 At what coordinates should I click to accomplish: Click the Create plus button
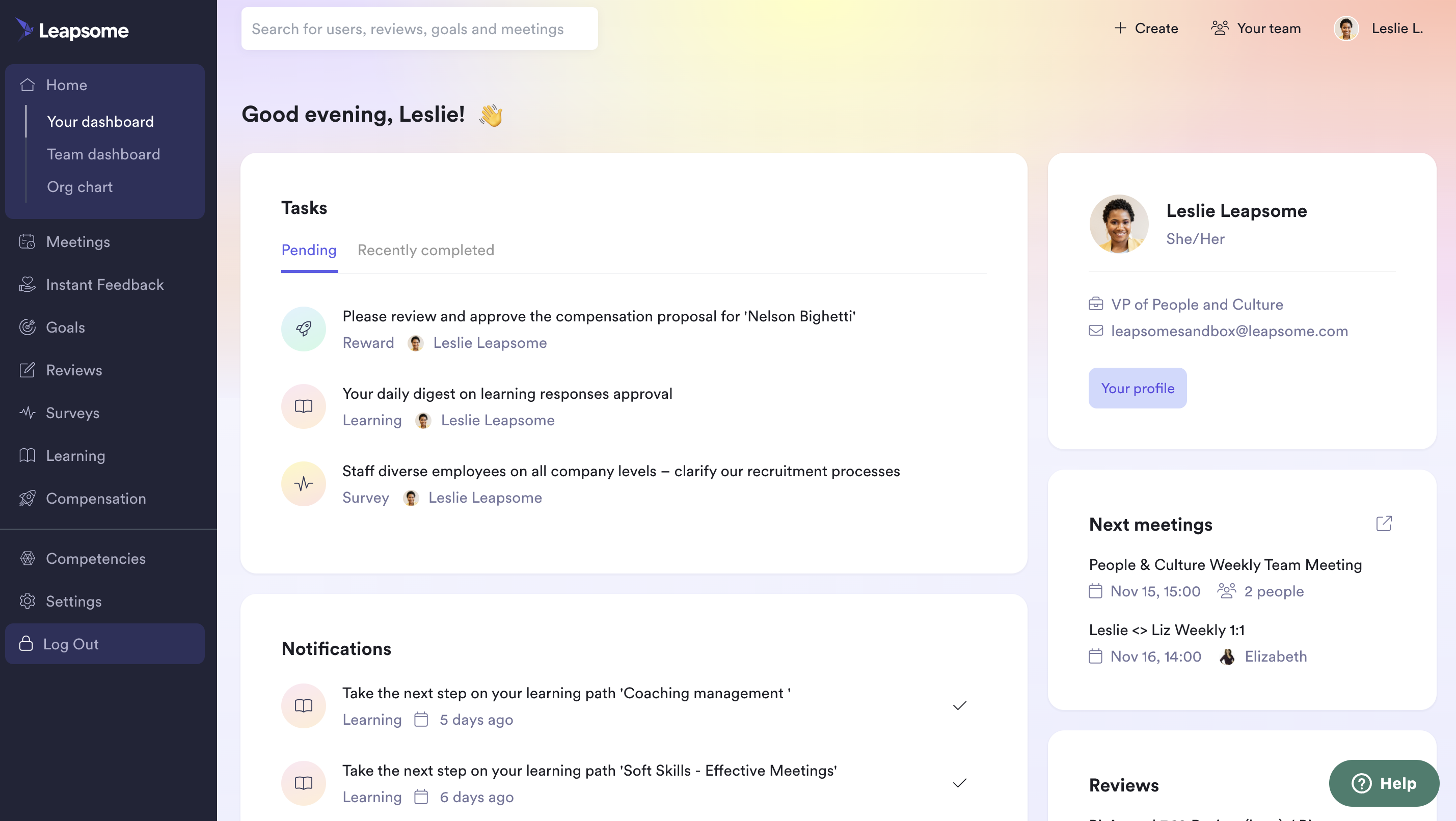[x=1146, y=28]
